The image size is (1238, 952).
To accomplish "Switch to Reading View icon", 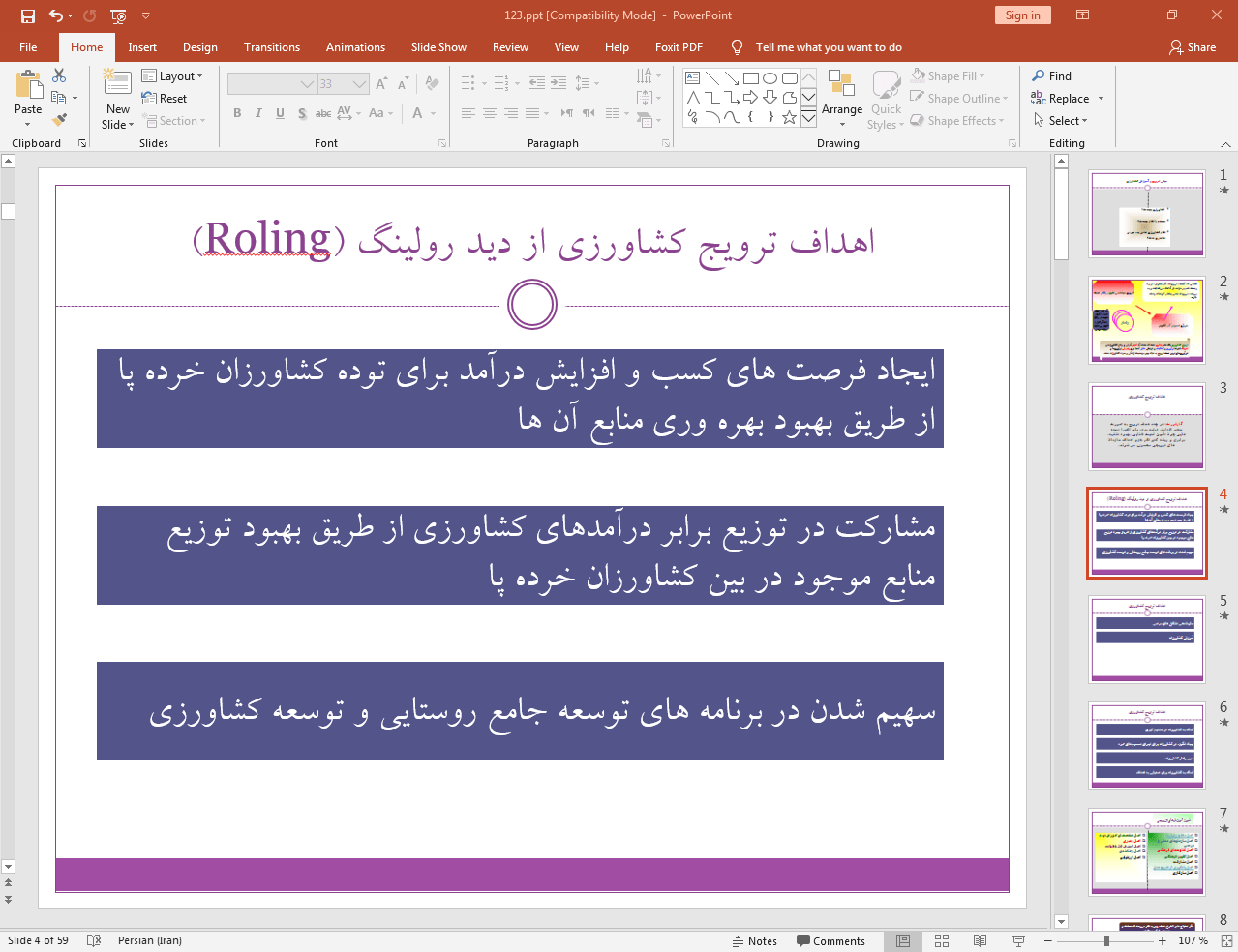I will click(980, 940).
